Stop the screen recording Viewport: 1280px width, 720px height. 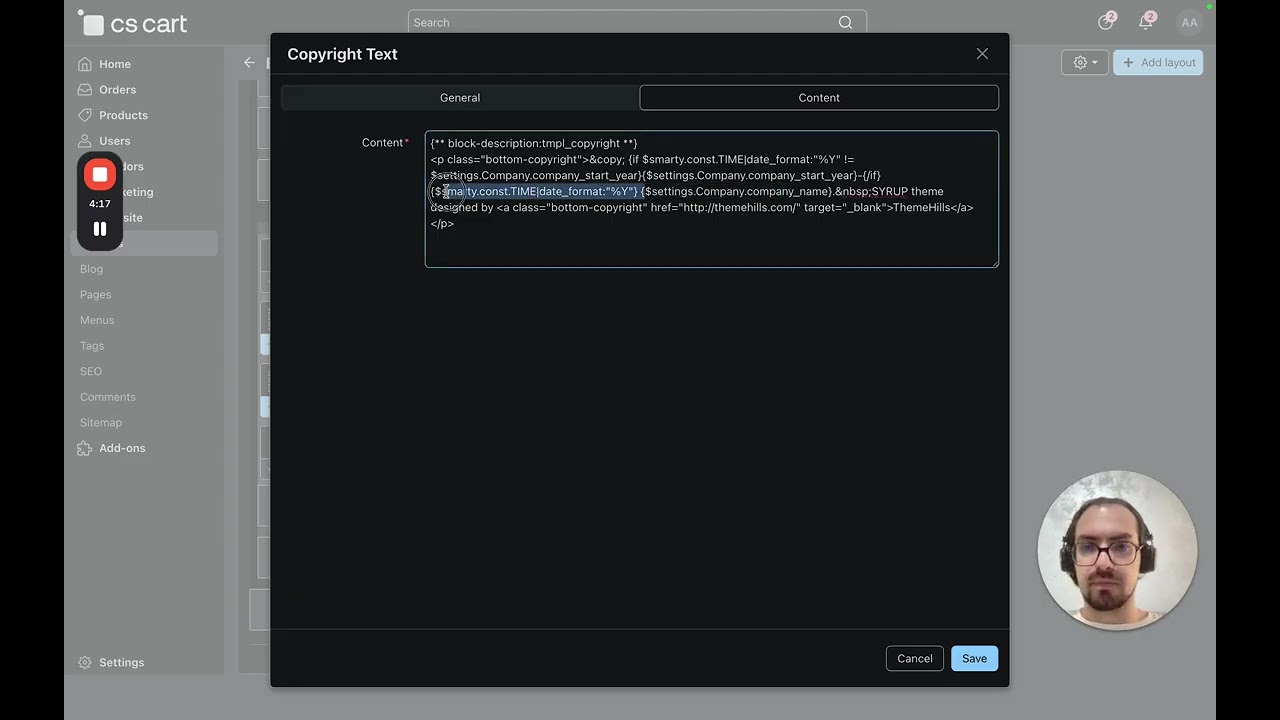point(100,175)
